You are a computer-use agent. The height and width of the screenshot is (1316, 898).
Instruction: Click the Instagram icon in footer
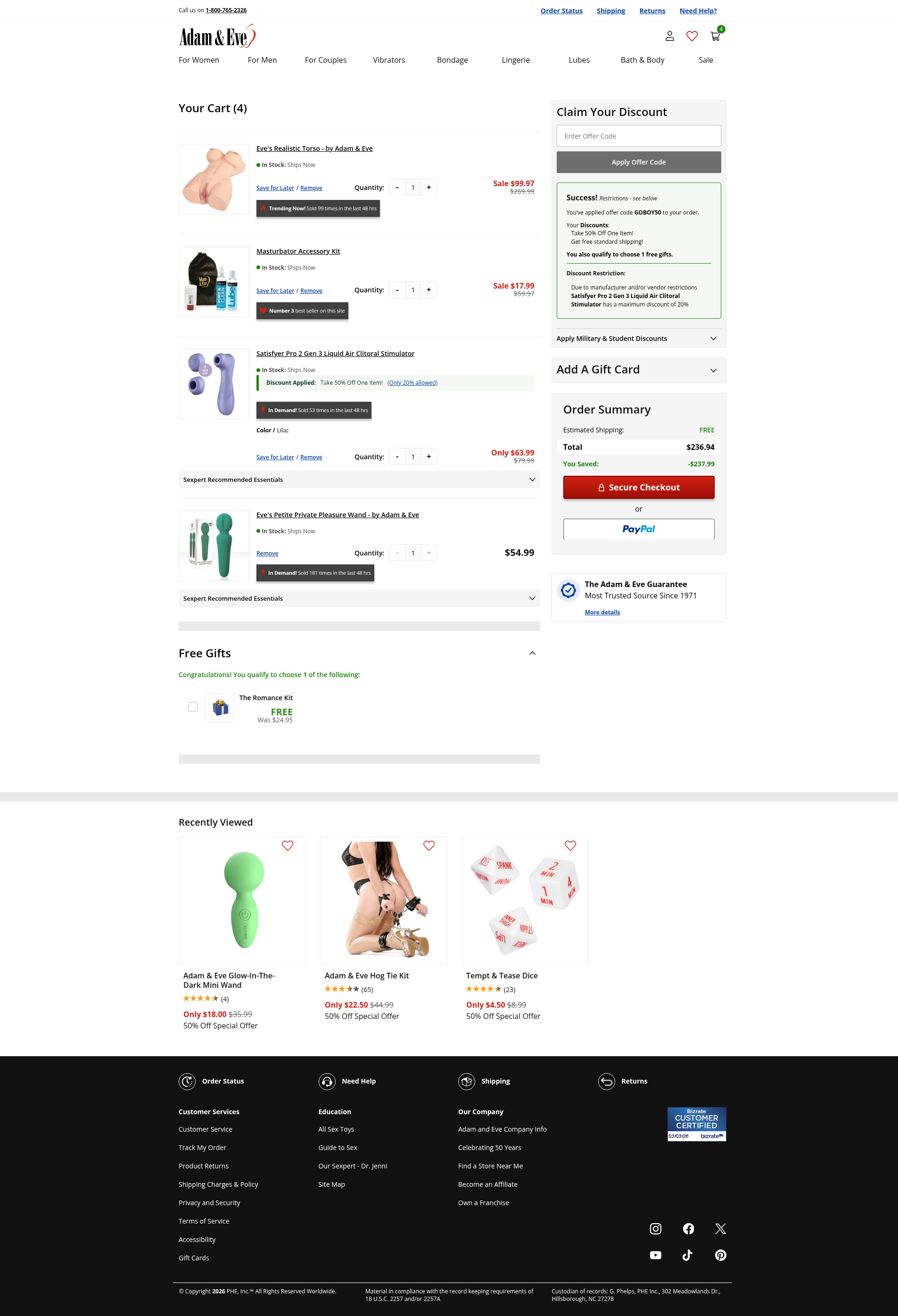[656, 1228]
